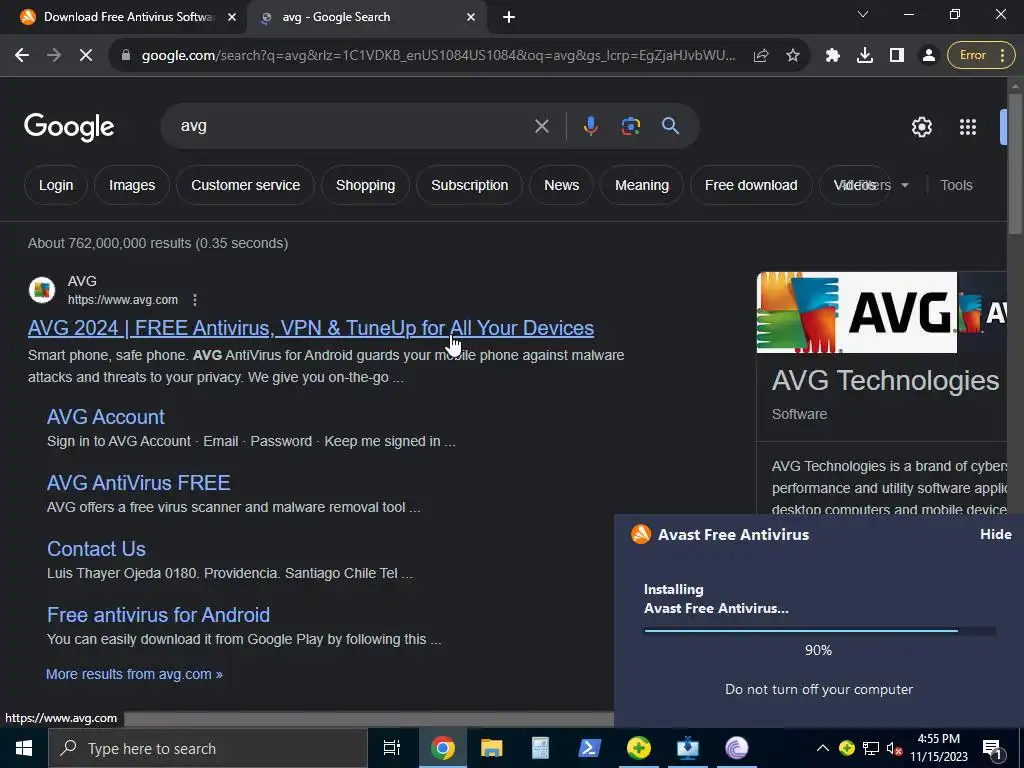Screen dimensions: 1024x768
Task: Open the AVG AntiVirus FREE sitelink
Action: click(138, 483)
